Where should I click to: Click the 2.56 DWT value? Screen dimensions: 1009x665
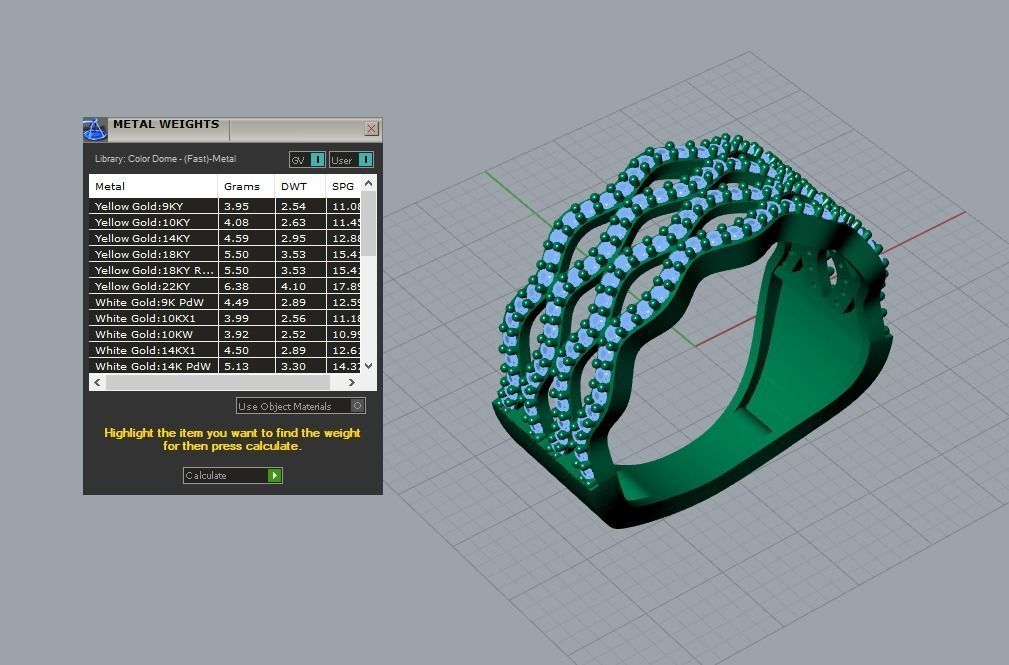pyautogui.click(x=293, y=318)
